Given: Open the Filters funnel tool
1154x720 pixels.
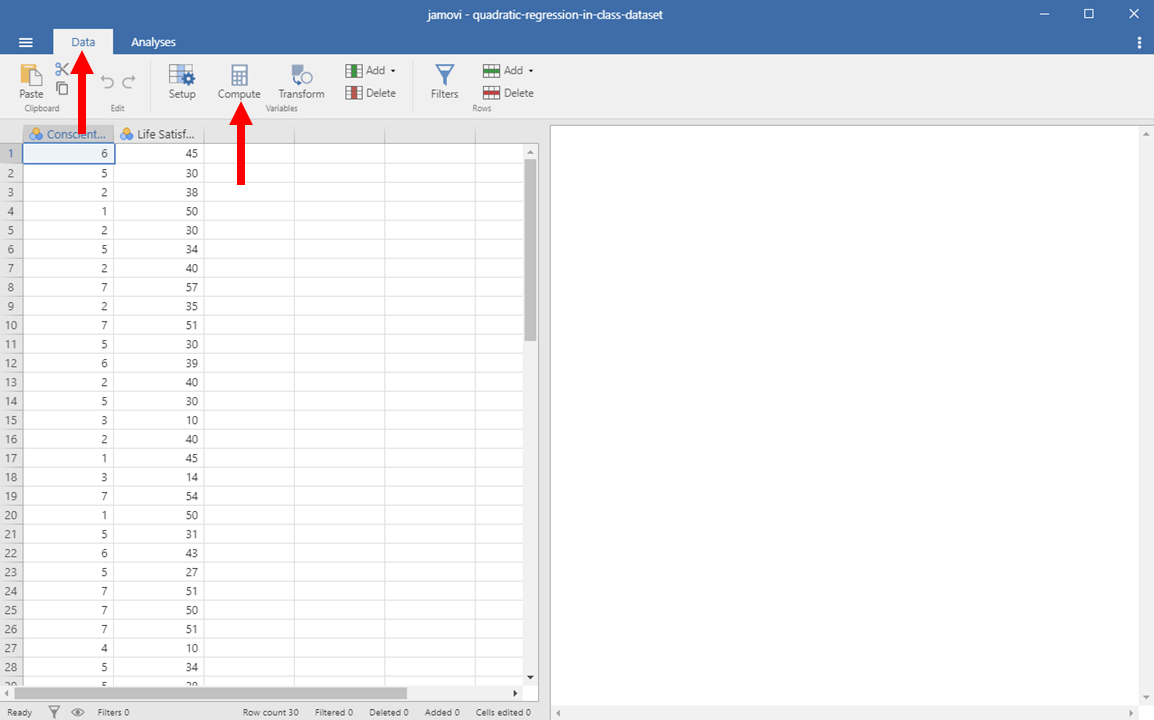Looking at the screenshot, I should pyautogui.click(x=444, y=81).
